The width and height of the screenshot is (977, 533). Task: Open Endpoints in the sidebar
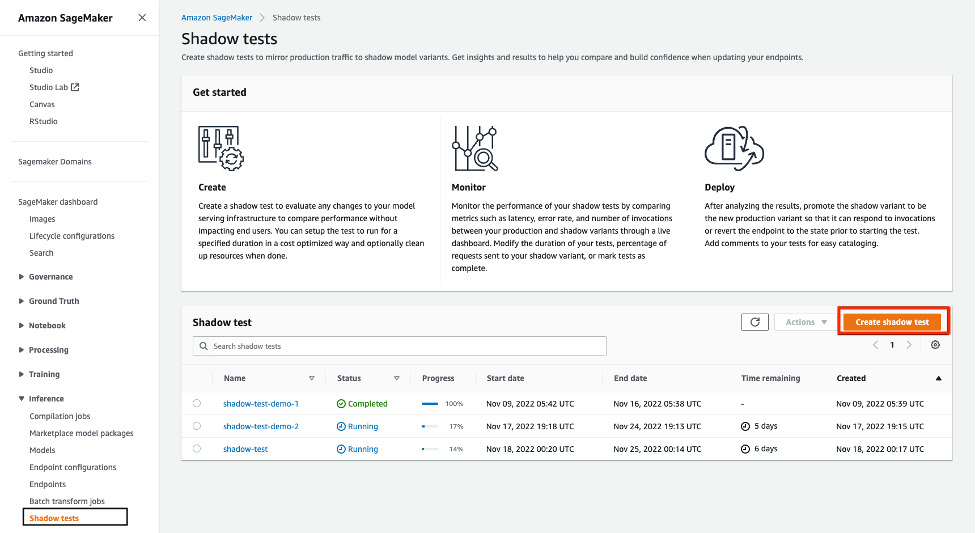[x=47, y=484]
